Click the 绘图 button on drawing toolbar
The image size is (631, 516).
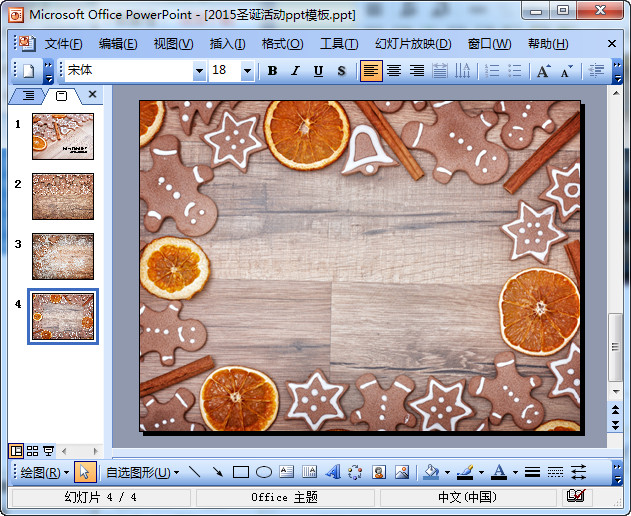[x=45, y=472]
